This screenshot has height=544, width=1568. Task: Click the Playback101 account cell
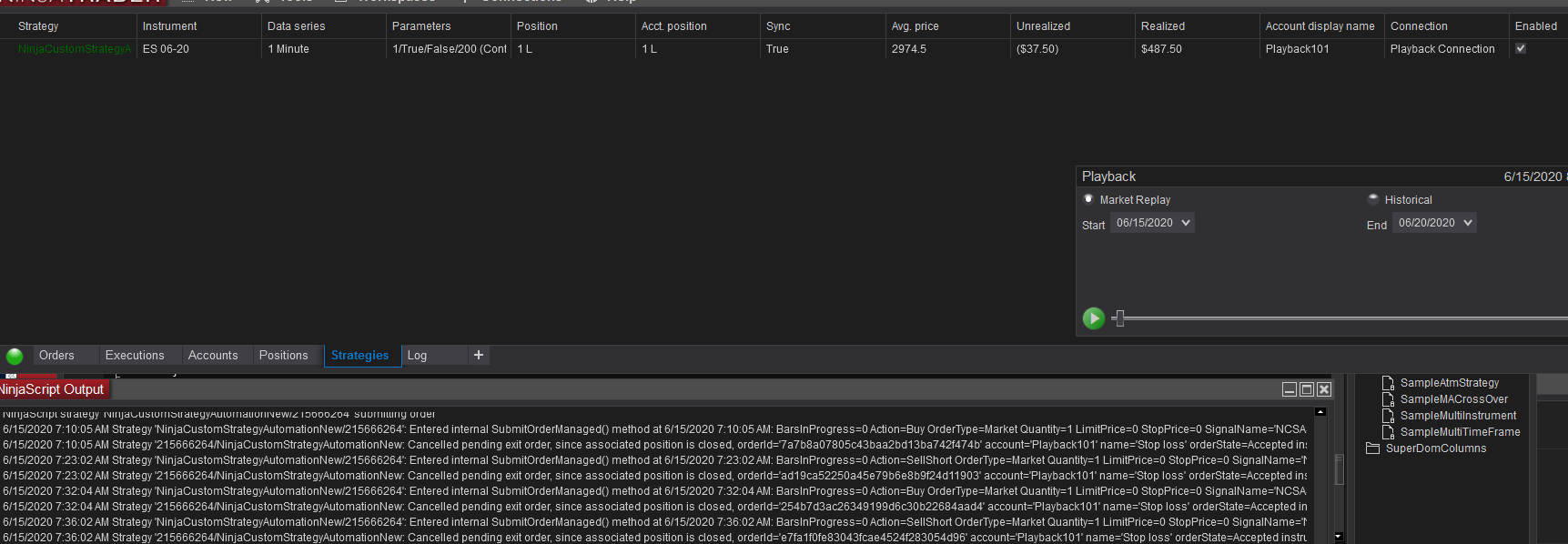coord(1297,49)
